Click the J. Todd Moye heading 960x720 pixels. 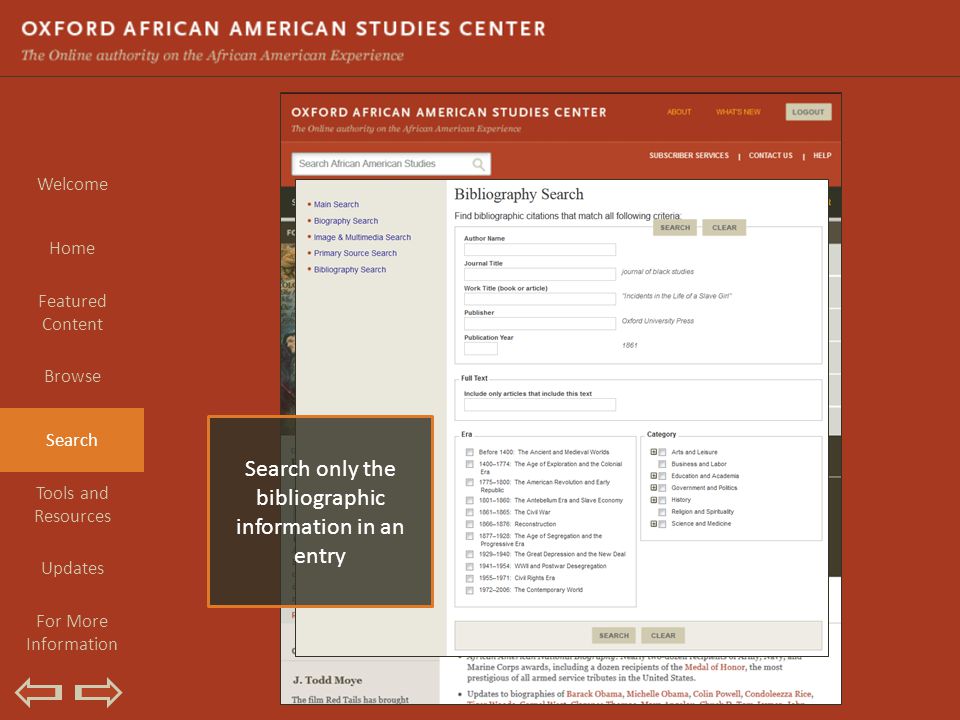tap(328, 680)
